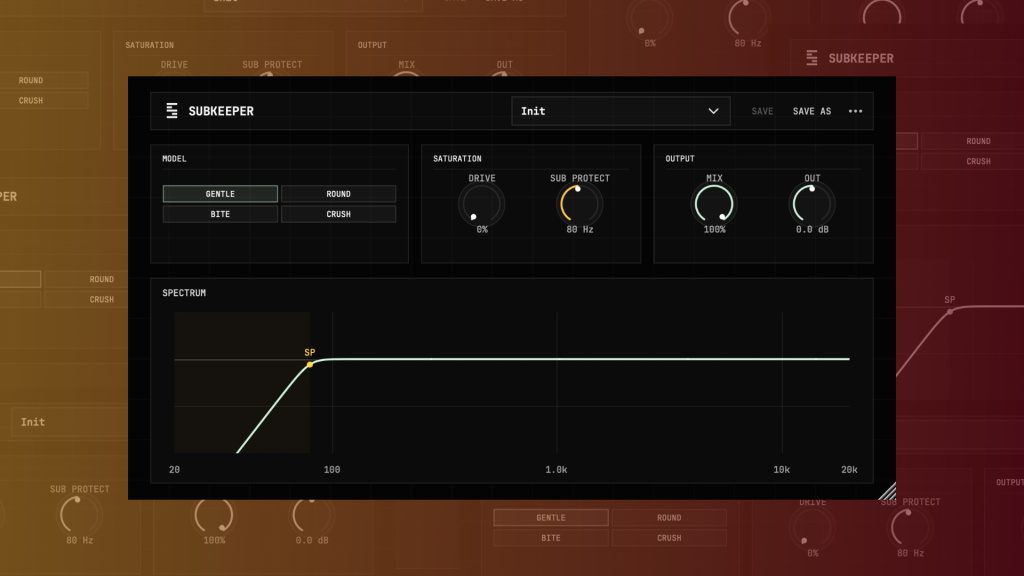Click the window resize grip handle
The height and width of the screenshot is (576, 1024).
[x=888, y=491]
